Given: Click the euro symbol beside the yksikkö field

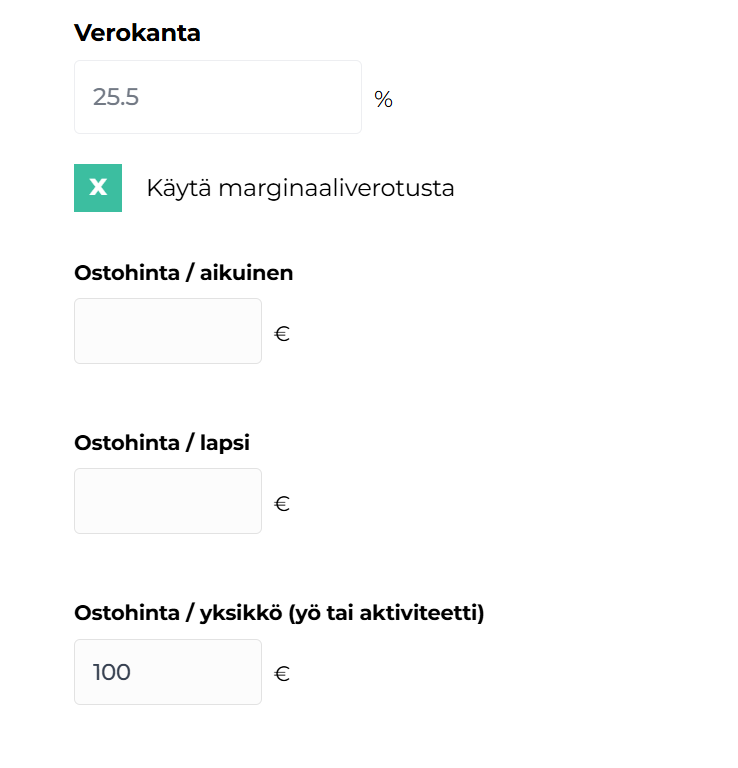Looking at the screenshot, I should (x=282, y=674).
